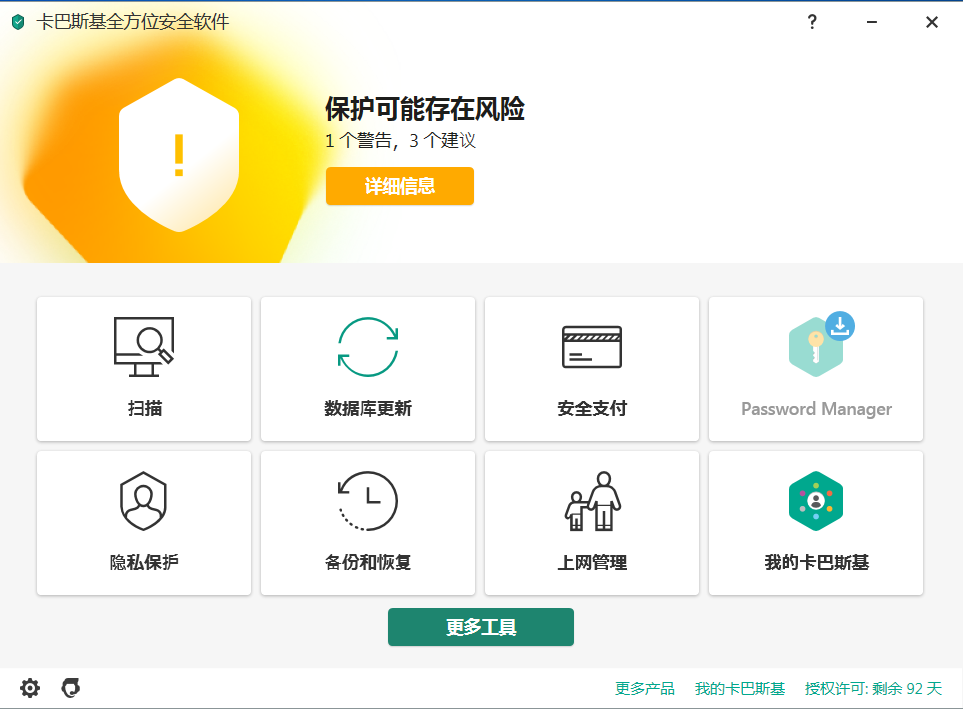This screenshot has width=963, height=709.
Task: Minimize the Kaspersky window
Action: (871, 22)
